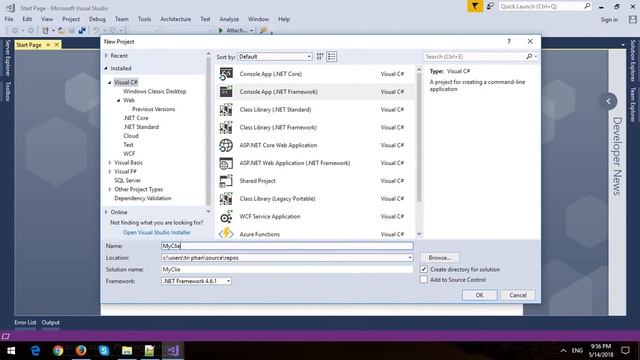Launch Google Chrome from taskbar
Viewport: 640px width, 360px height.
pos(58,351)
